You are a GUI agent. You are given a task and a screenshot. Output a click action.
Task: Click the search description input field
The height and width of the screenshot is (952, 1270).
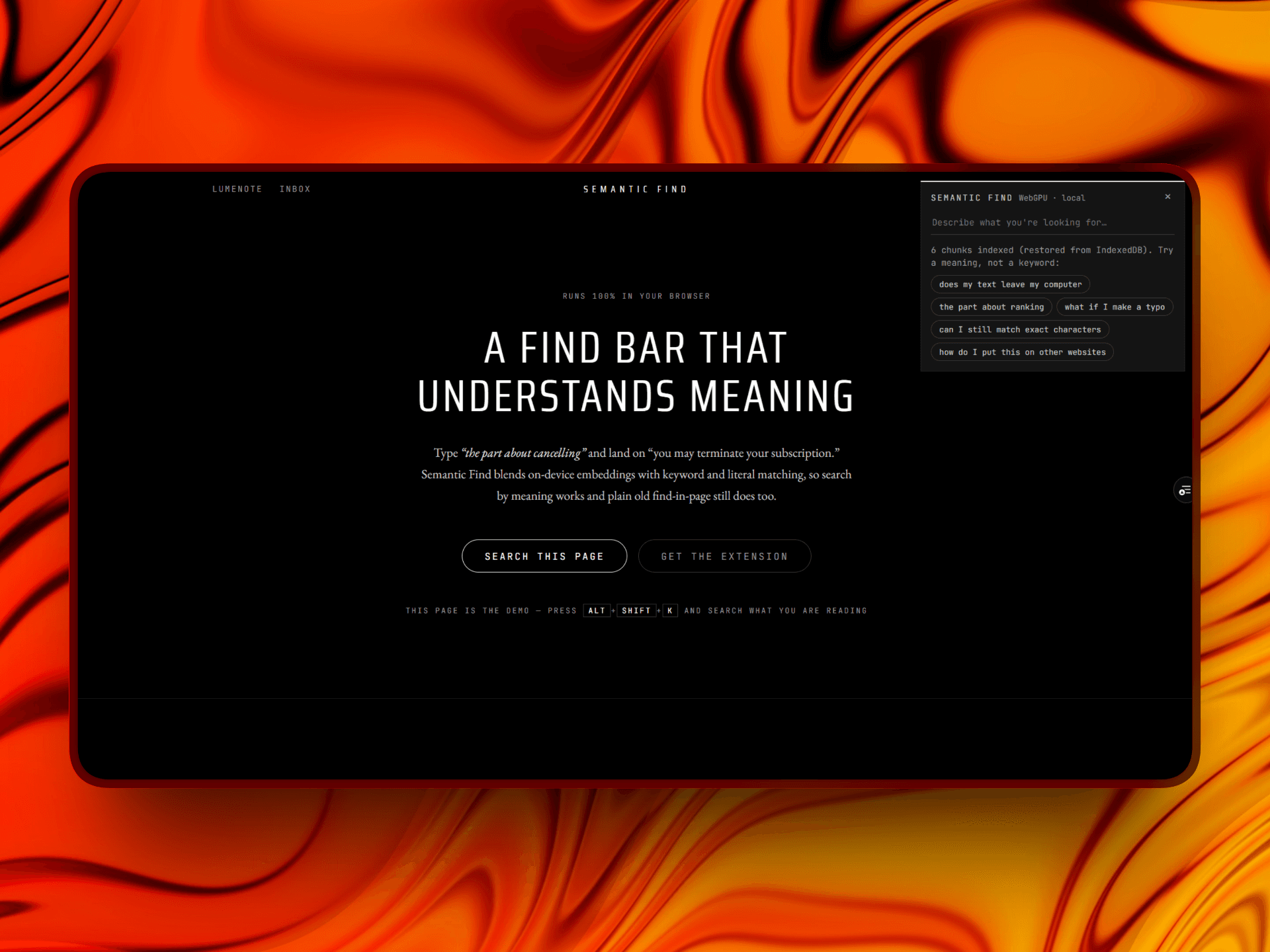click(1052, 223)
